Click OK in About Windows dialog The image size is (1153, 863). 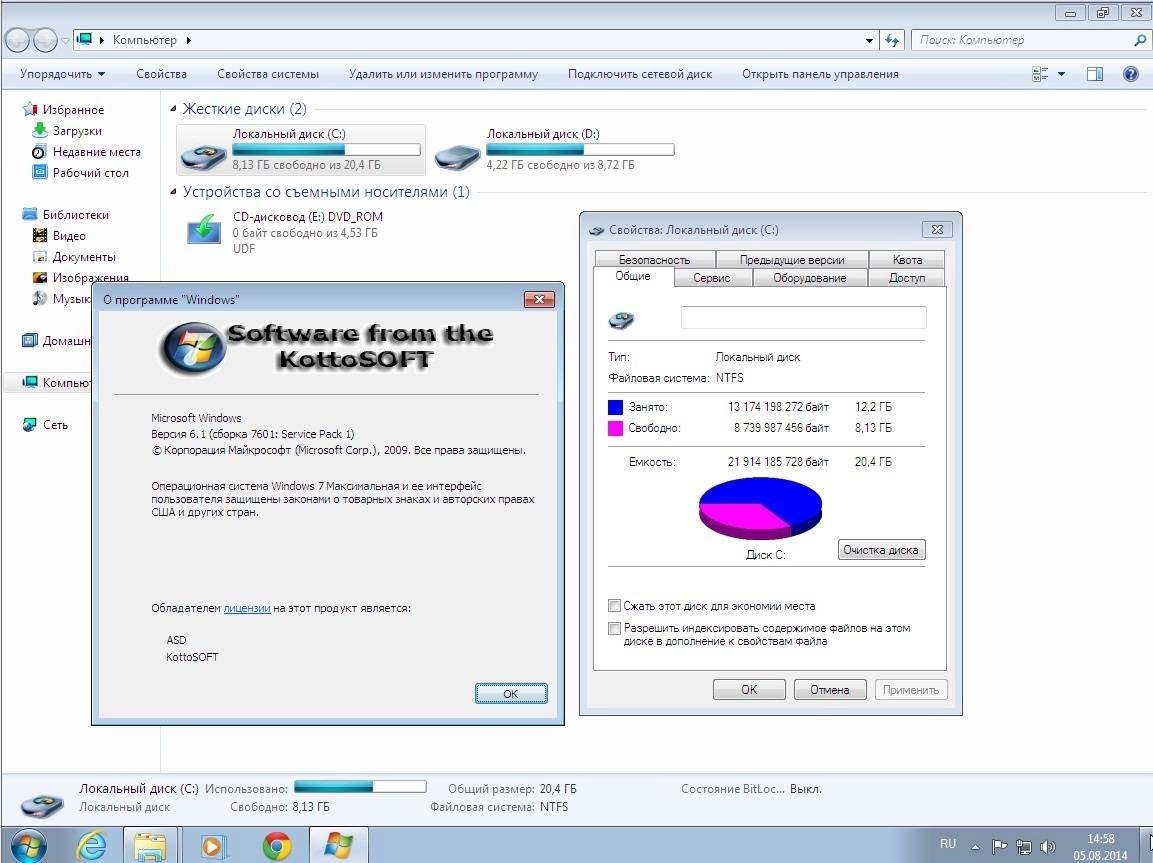pos(511,694)
